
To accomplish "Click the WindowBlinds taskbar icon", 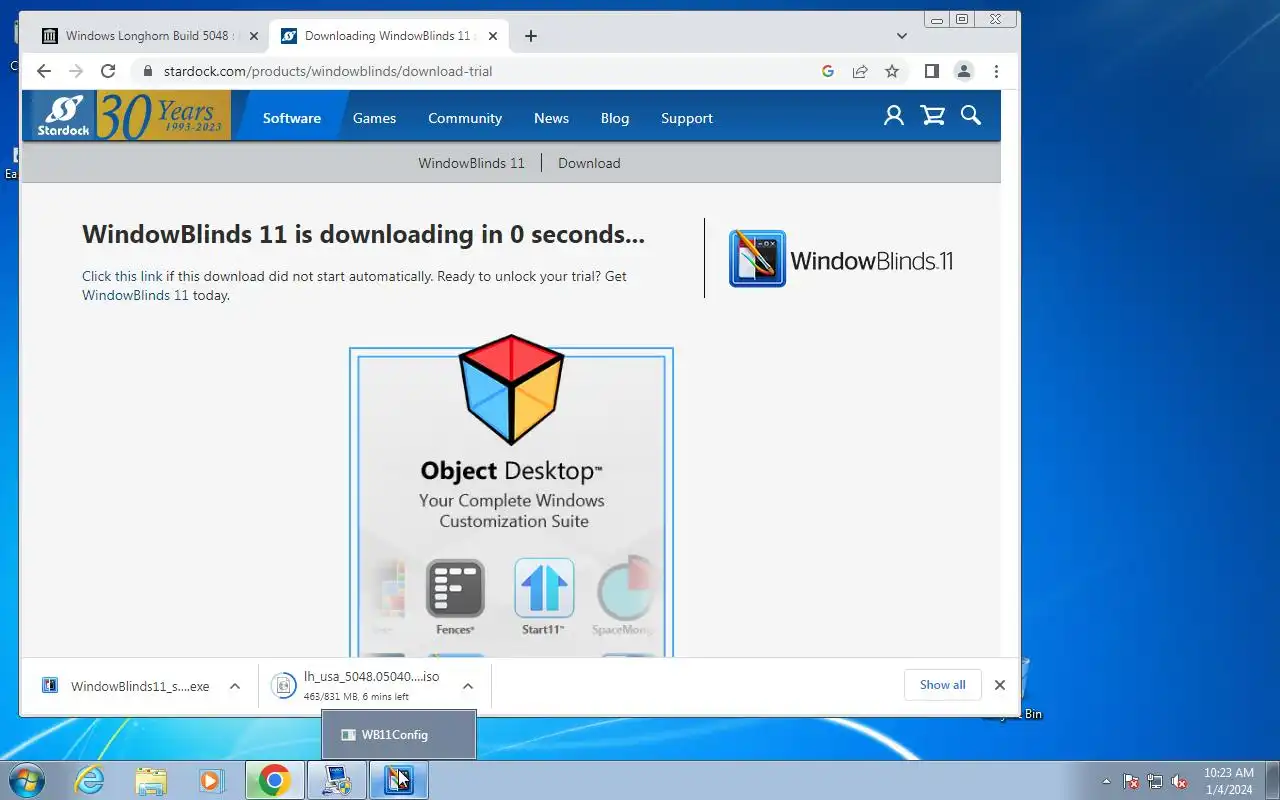I will coord(399,780).
